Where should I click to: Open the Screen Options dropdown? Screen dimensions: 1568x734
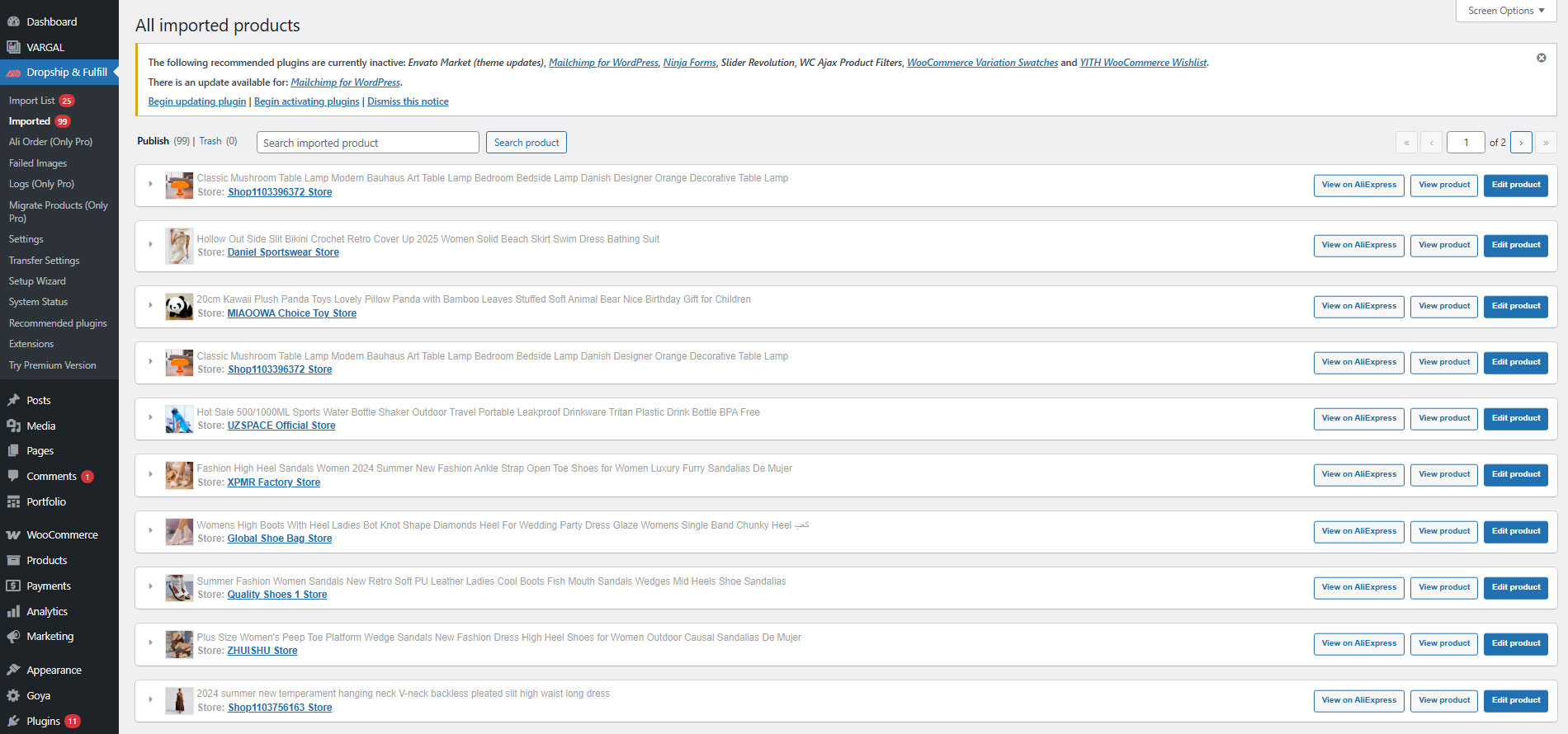(x=1506, y=11)
